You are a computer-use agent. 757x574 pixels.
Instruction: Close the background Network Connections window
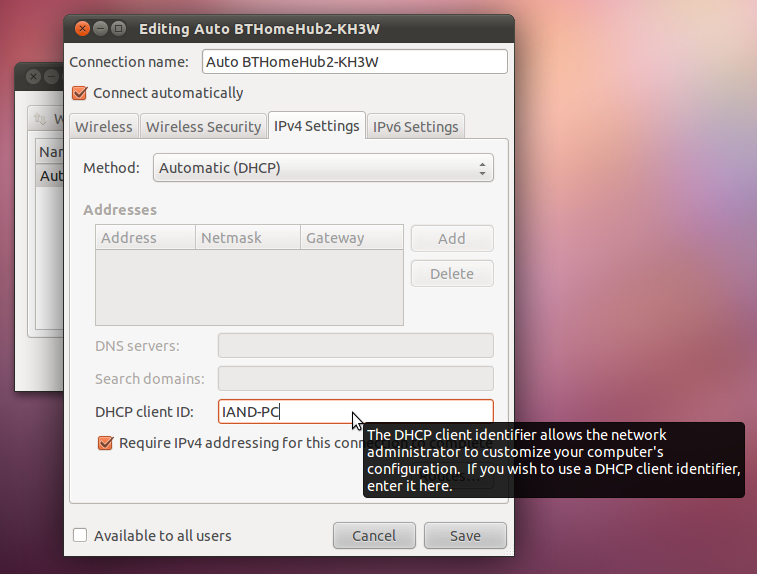33,76
